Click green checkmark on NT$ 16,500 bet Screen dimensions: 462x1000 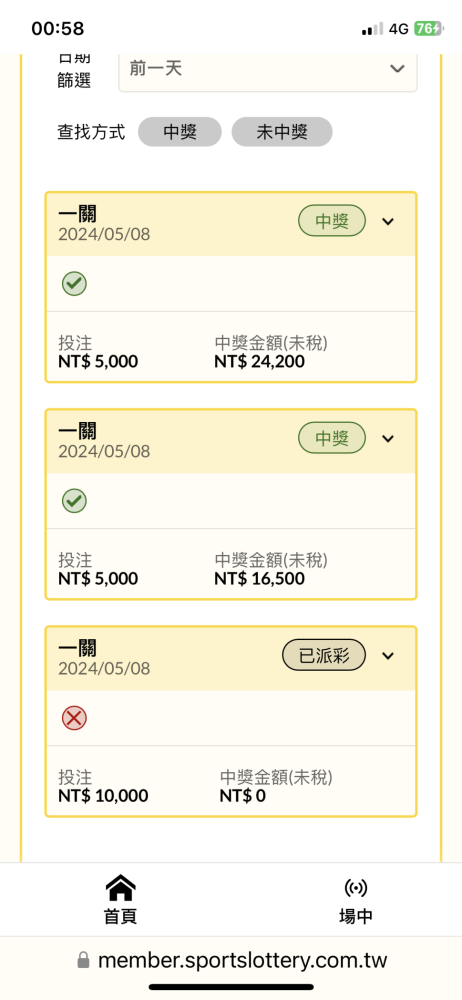(75, 501)
